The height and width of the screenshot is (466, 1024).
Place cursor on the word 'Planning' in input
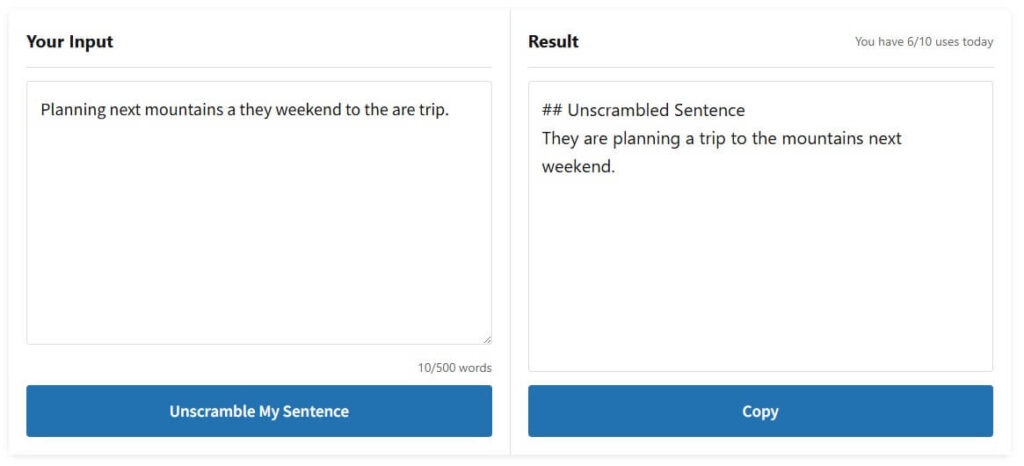coord(73,110)
